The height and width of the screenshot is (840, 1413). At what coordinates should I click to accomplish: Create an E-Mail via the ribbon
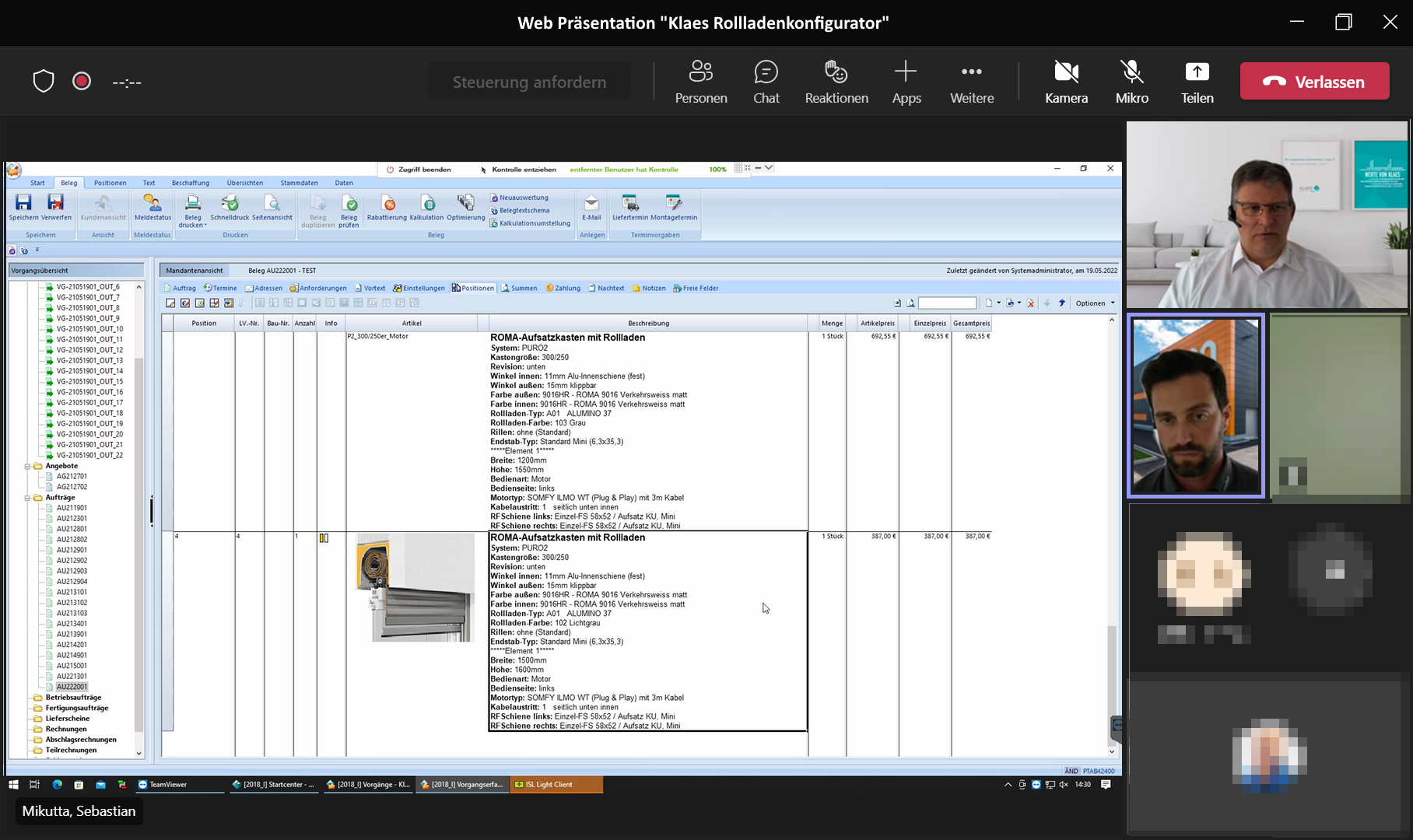click(x=591, y=207)
